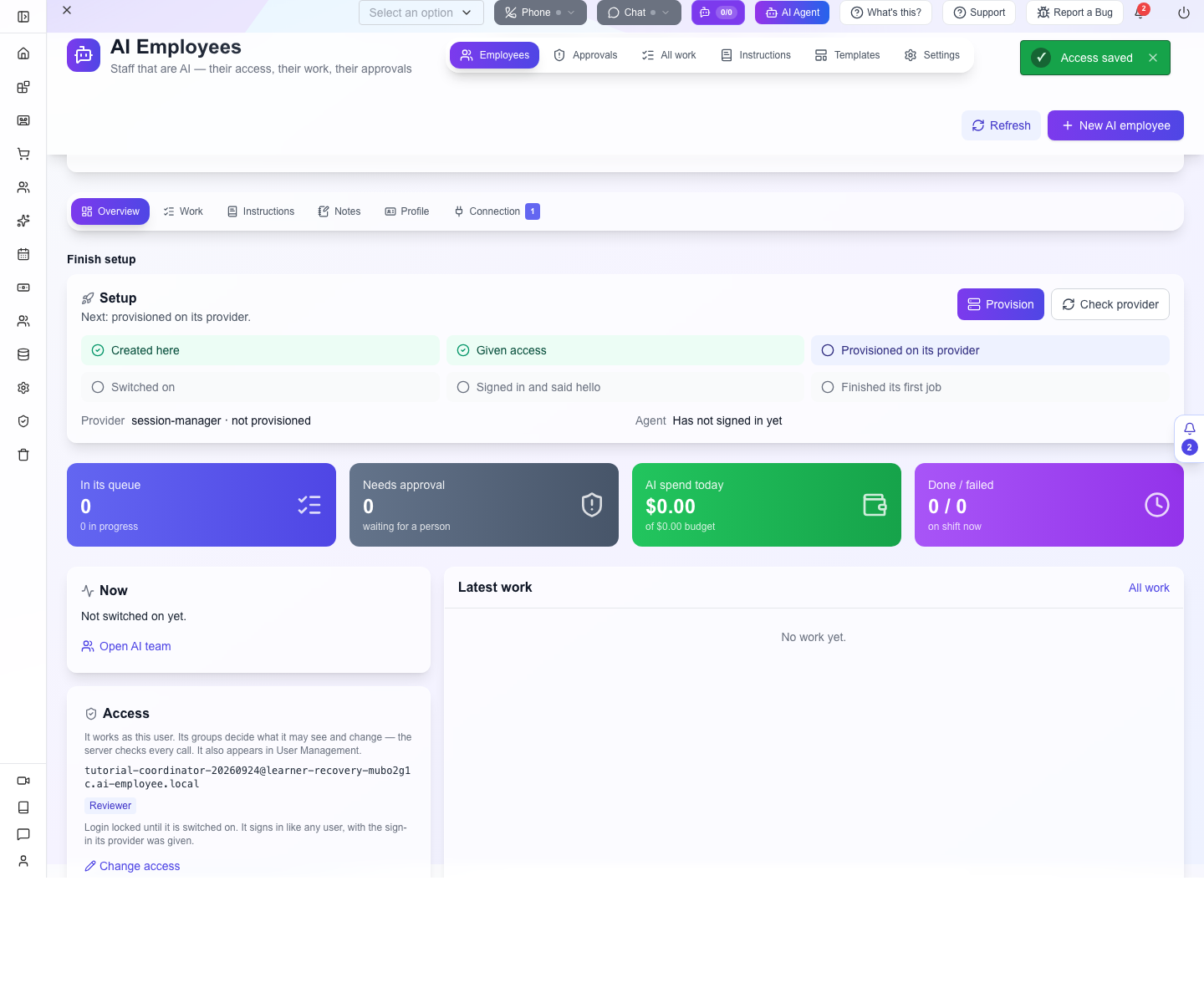Screen dimensions: 1204x1003
Task: Expand the Chat status dropdown
Action: pos(639,13)
